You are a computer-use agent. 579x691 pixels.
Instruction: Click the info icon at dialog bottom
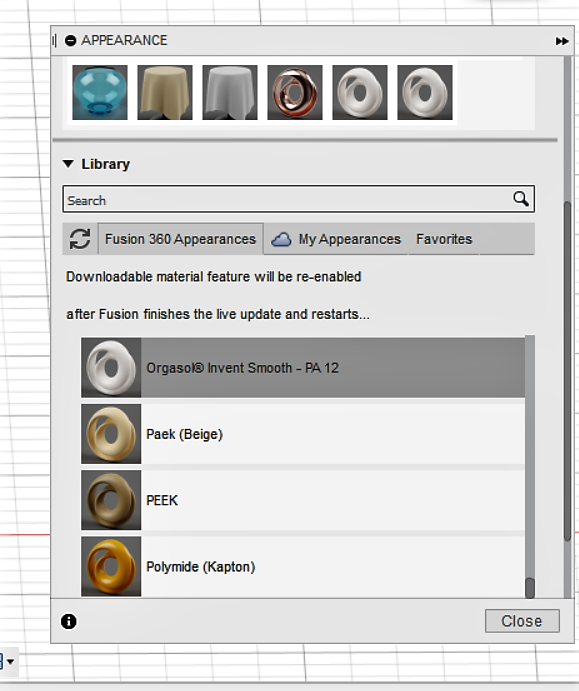[69, 621]
